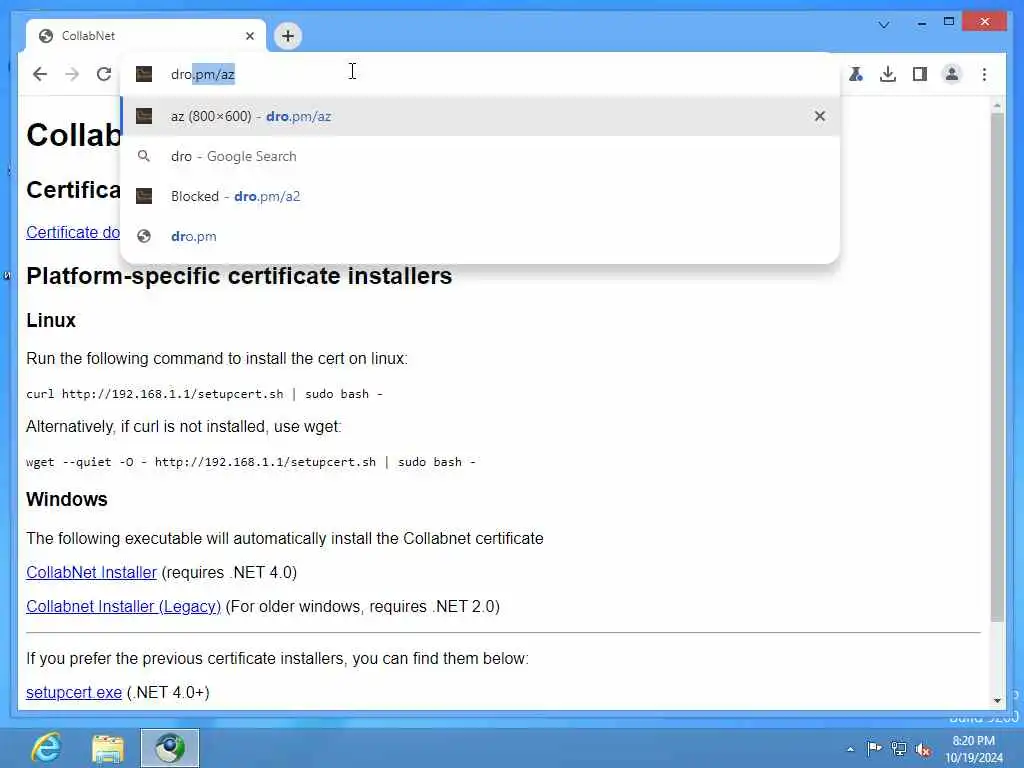Click the Windows heading
The image size is (1024, 768).
point(67,499)
